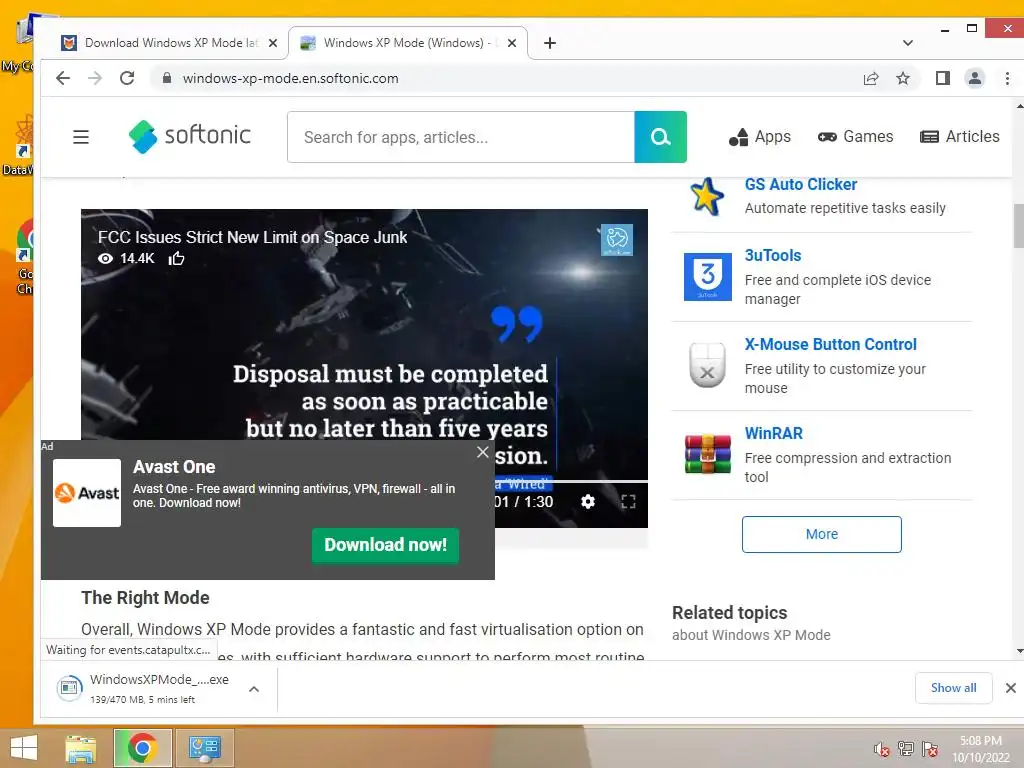Click the video title 'FCC Issues Strict New Limit'
This screenshot has height=768, width=1024.
tap(252, 237)
